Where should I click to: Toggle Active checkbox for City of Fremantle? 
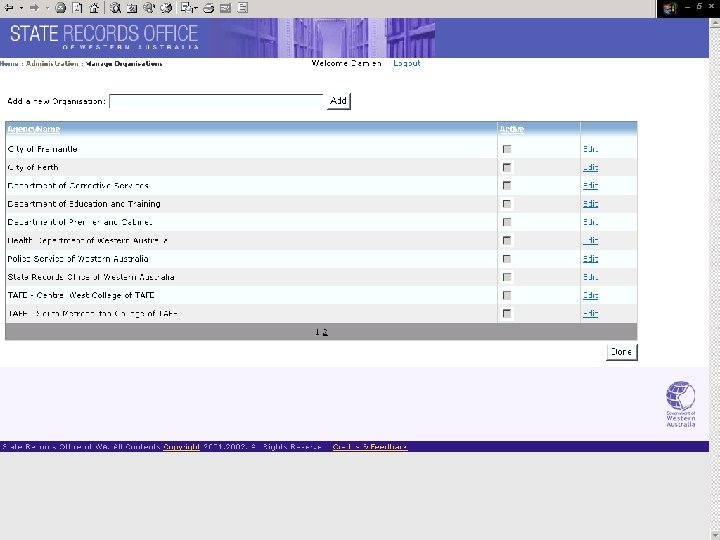(x=507, y=149)
